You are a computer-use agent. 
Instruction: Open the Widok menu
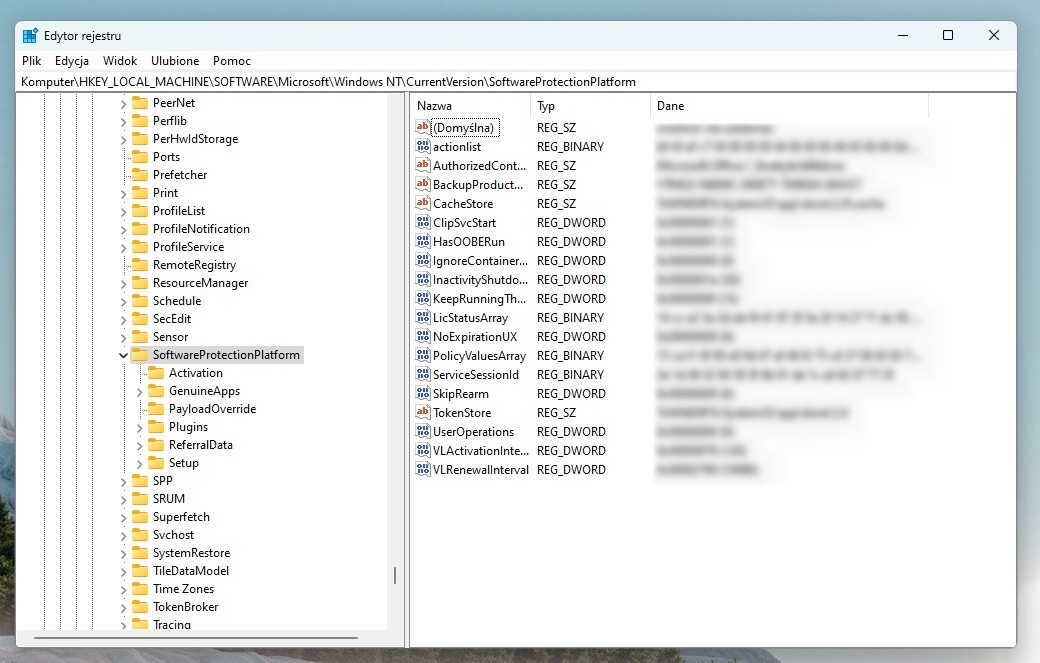120,60
